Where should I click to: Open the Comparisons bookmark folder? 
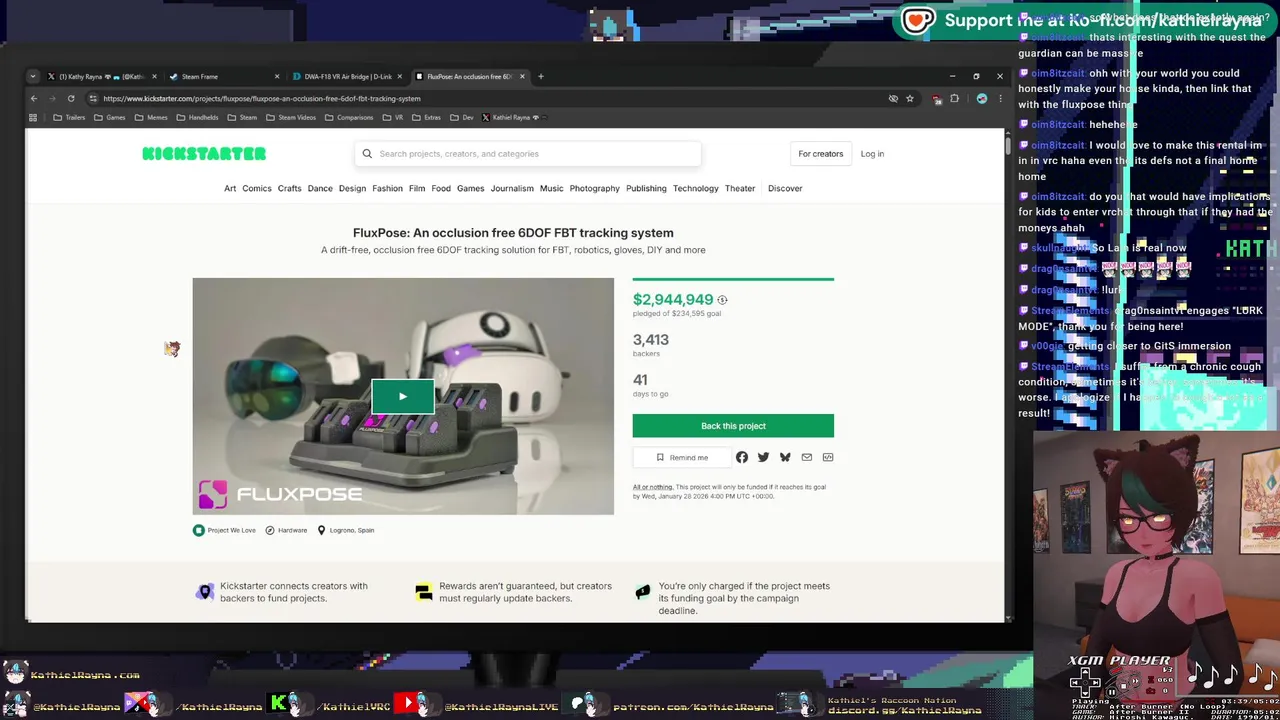pyautogui.click(x=349, y=117)
